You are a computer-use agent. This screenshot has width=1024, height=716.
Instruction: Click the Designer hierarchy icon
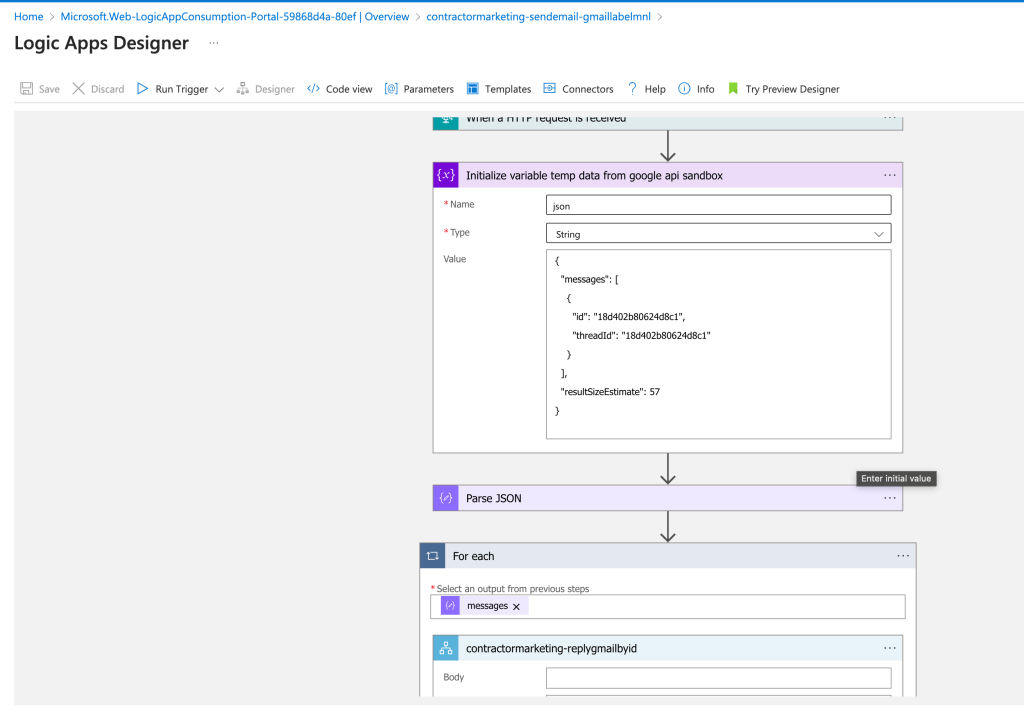pyautogui.click(x=242, y=89)
